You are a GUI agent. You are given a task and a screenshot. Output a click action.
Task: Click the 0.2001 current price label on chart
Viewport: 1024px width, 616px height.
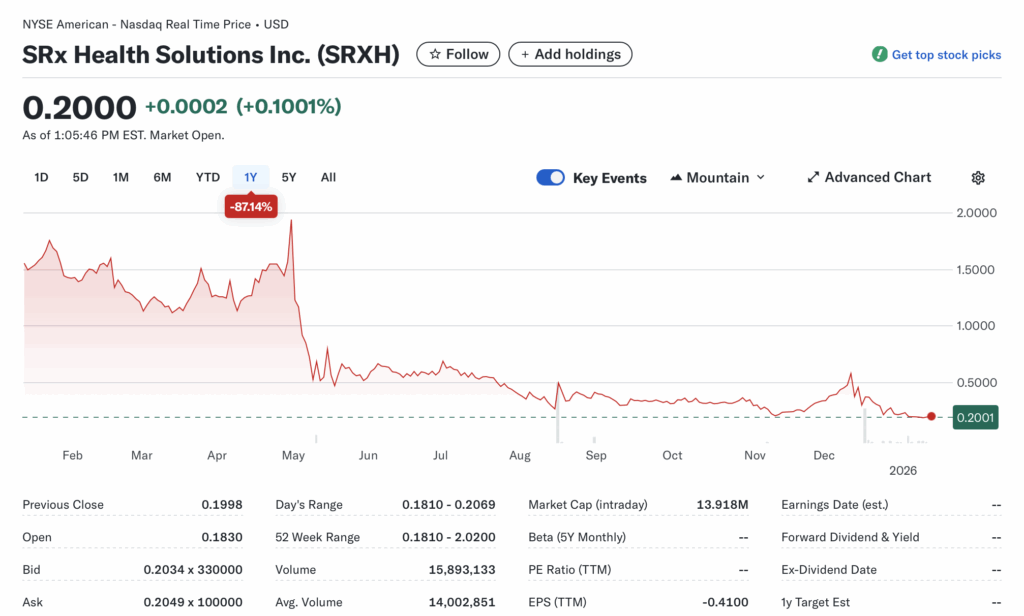click(x=974, y=417)
